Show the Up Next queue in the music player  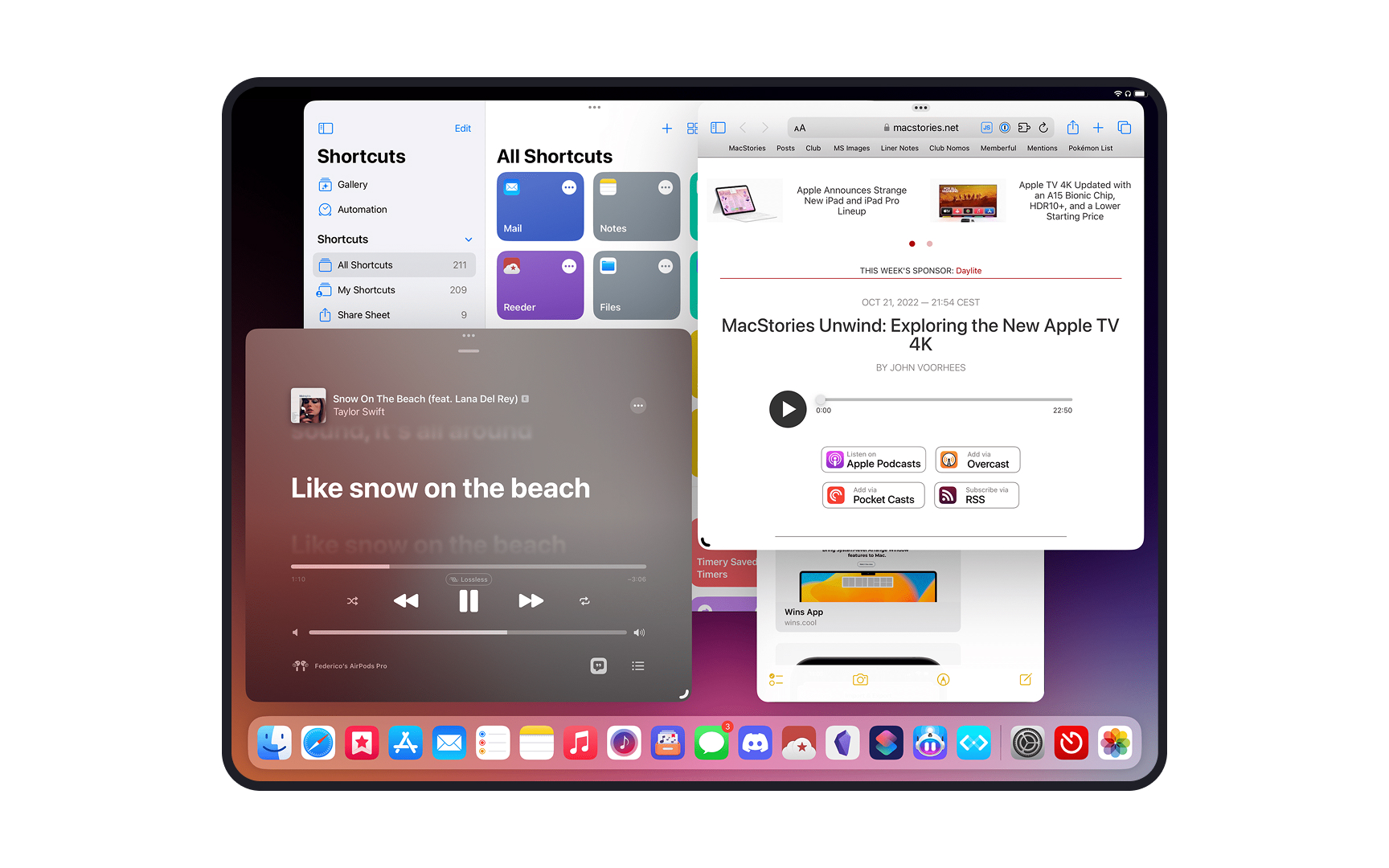click(638, 665)
